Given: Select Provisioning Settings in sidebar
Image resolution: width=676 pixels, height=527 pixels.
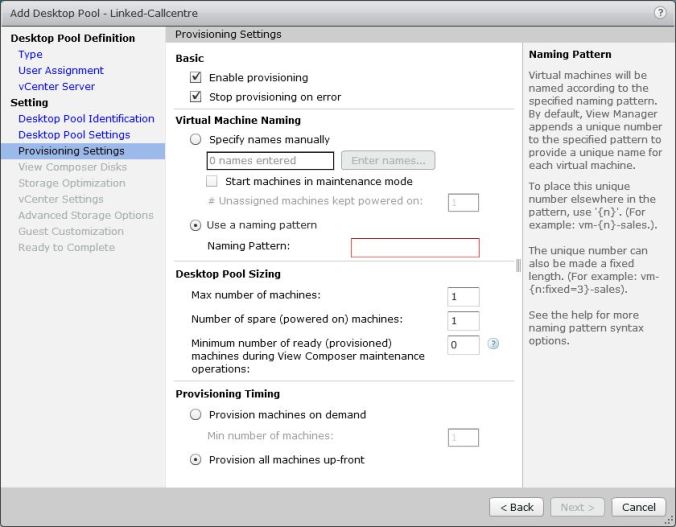Looking at the screenshot, I should [x=71, y=150].
